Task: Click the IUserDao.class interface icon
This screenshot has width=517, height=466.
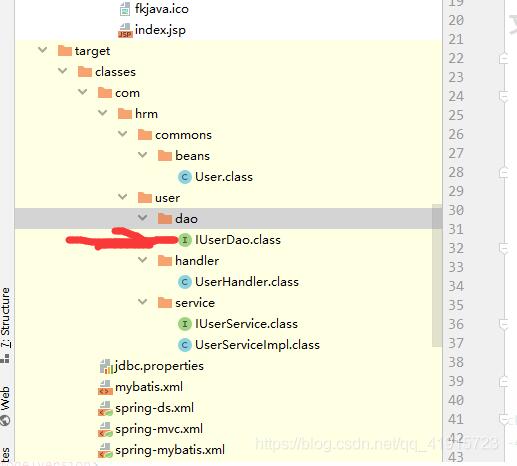Action: tap(185, 240)
